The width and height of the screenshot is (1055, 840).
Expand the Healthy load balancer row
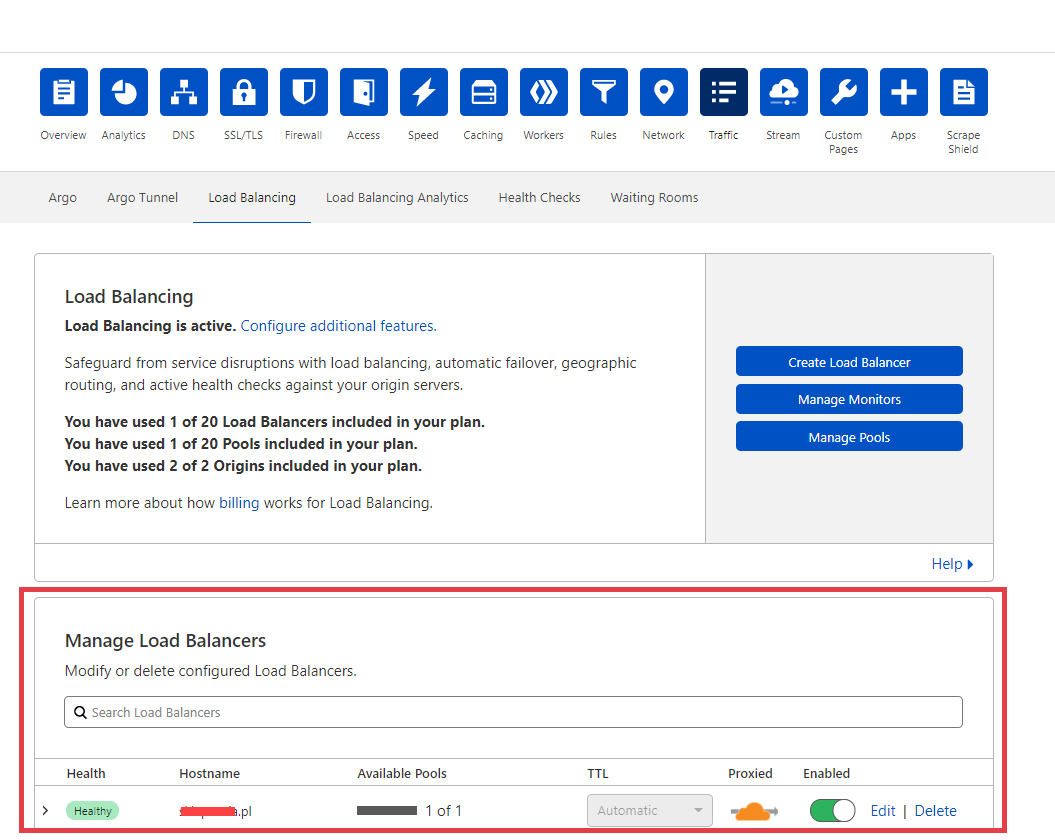(45, 811)
